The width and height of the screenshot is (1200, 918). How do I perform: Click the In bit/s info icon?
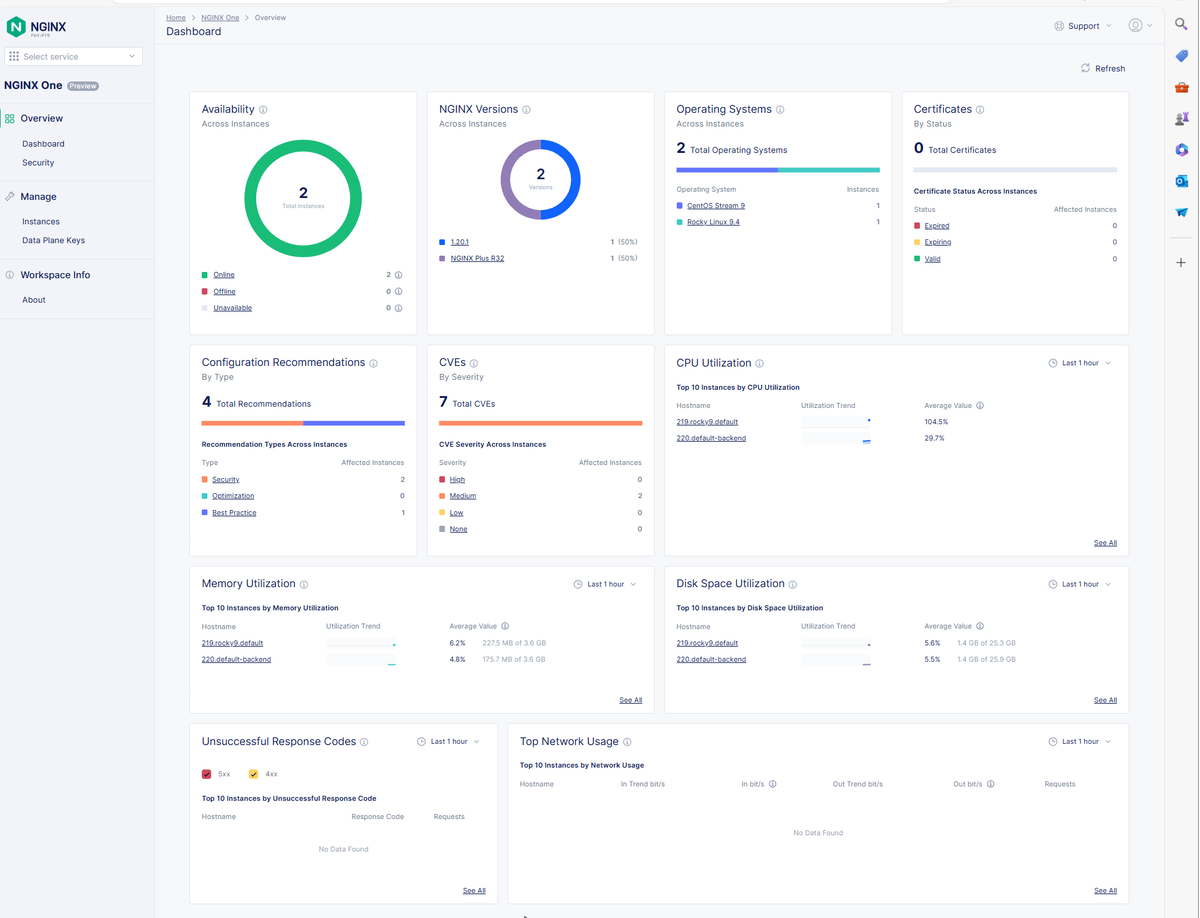click(773, 784)
